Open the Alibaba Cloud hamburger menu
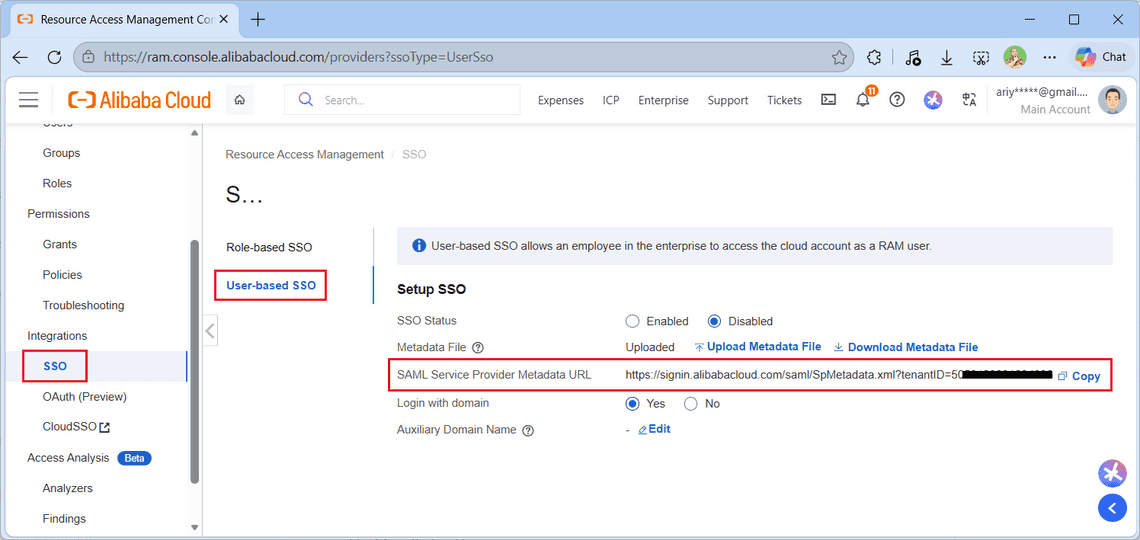 (29, 100)
